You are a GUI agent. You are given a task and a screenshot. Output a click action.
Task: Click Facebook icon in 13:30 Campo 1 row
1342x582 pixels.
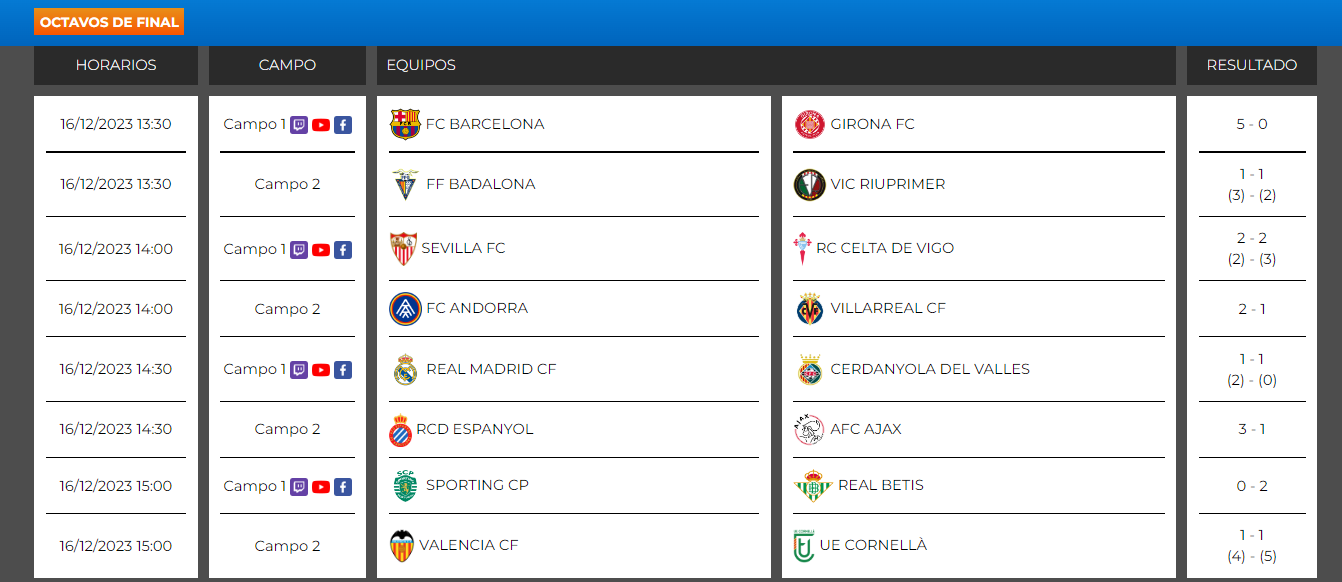pos(342,125)
